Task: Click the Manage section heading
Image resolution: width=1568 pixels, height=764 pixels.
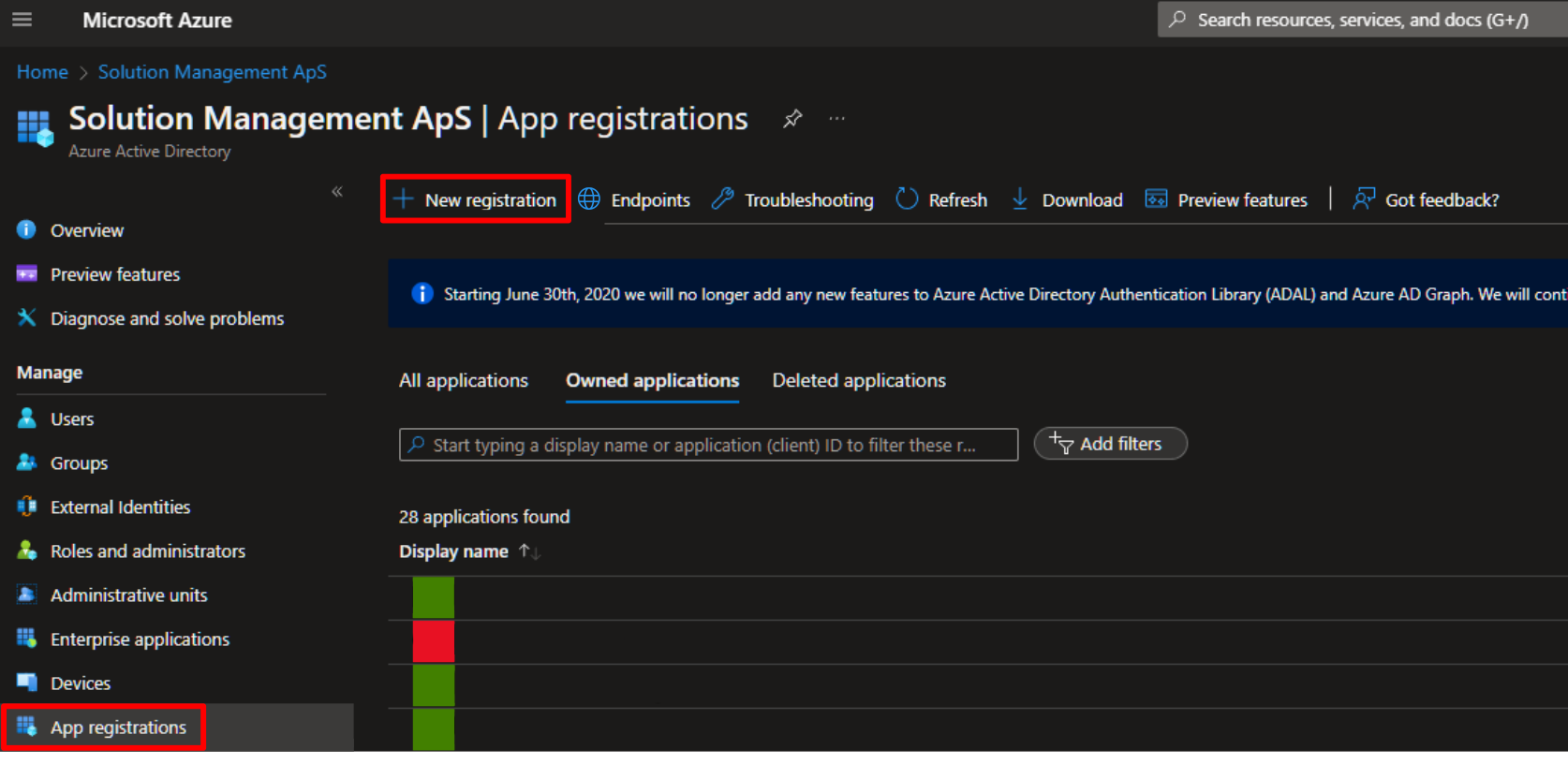Action: (50, 373)
